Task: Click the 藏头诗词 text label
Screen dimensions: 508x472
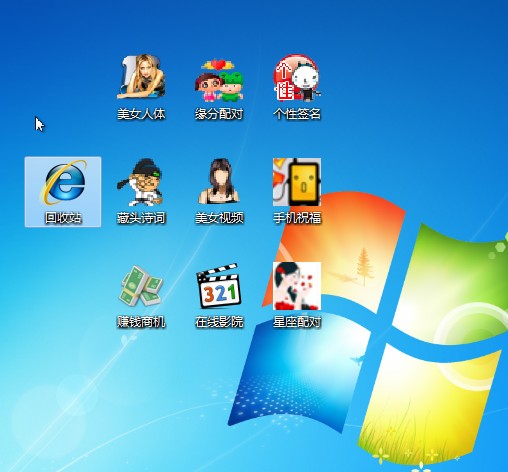Action: 141,218
